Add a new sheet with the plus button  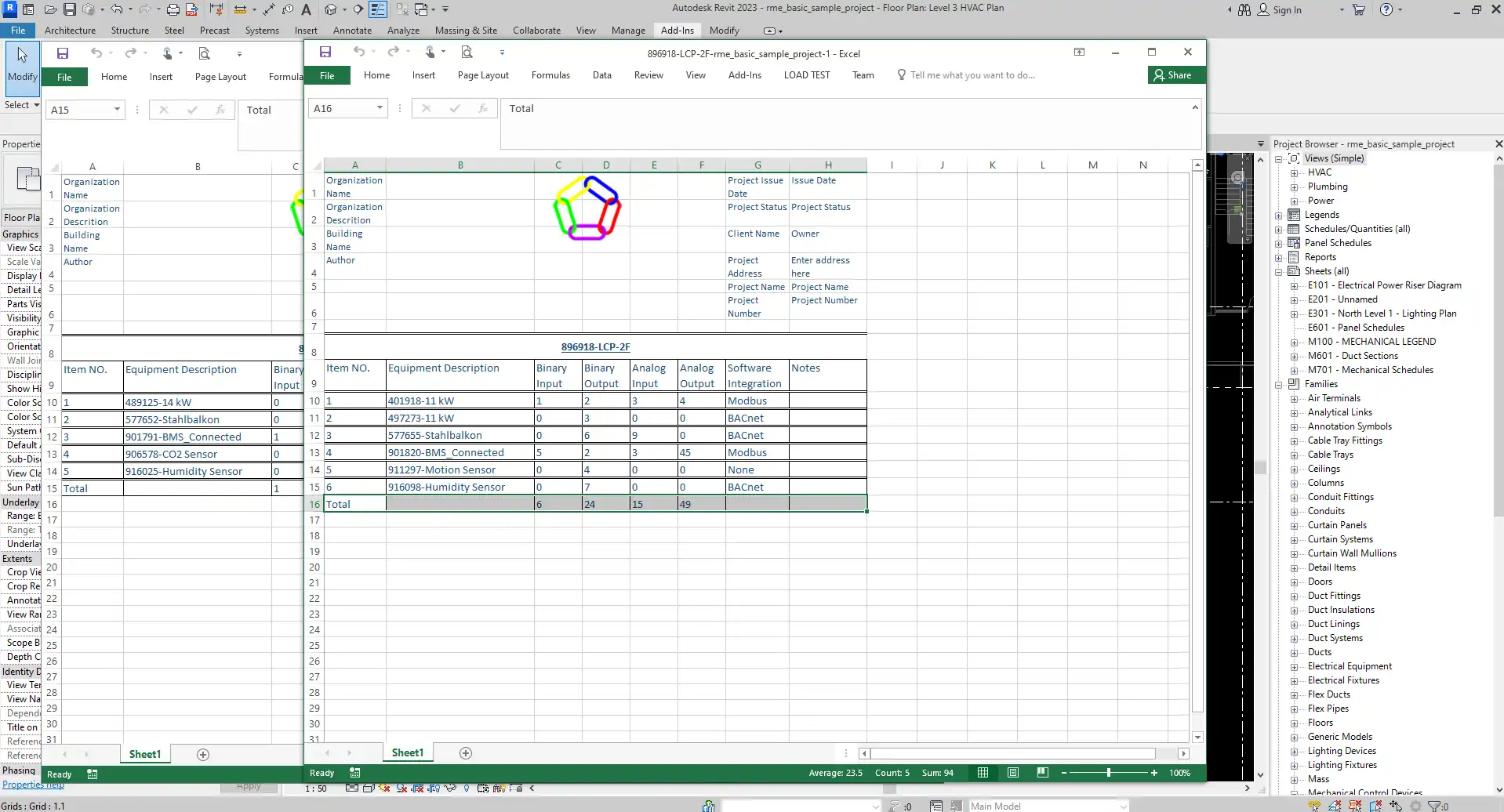click(x=465, y=753)
